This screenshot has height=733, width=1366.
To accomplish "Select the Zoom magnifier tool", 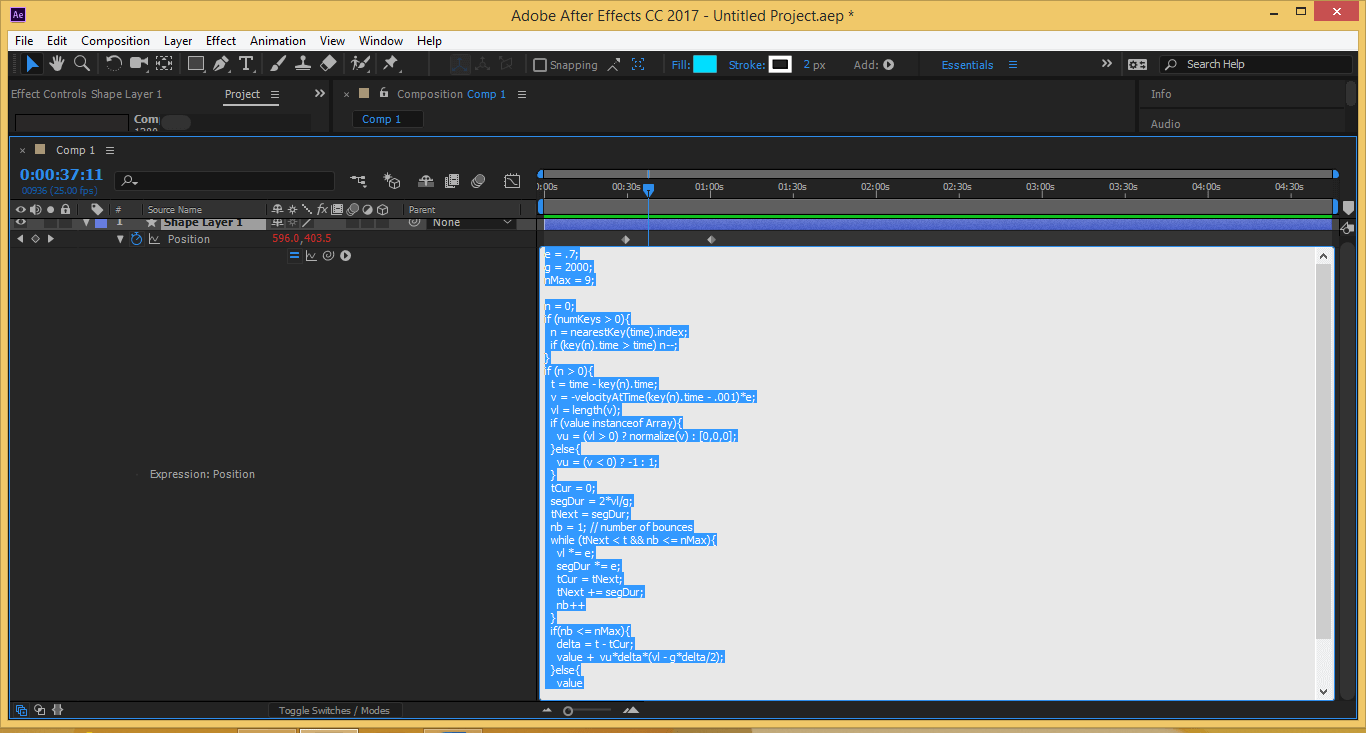I will 82,64.
